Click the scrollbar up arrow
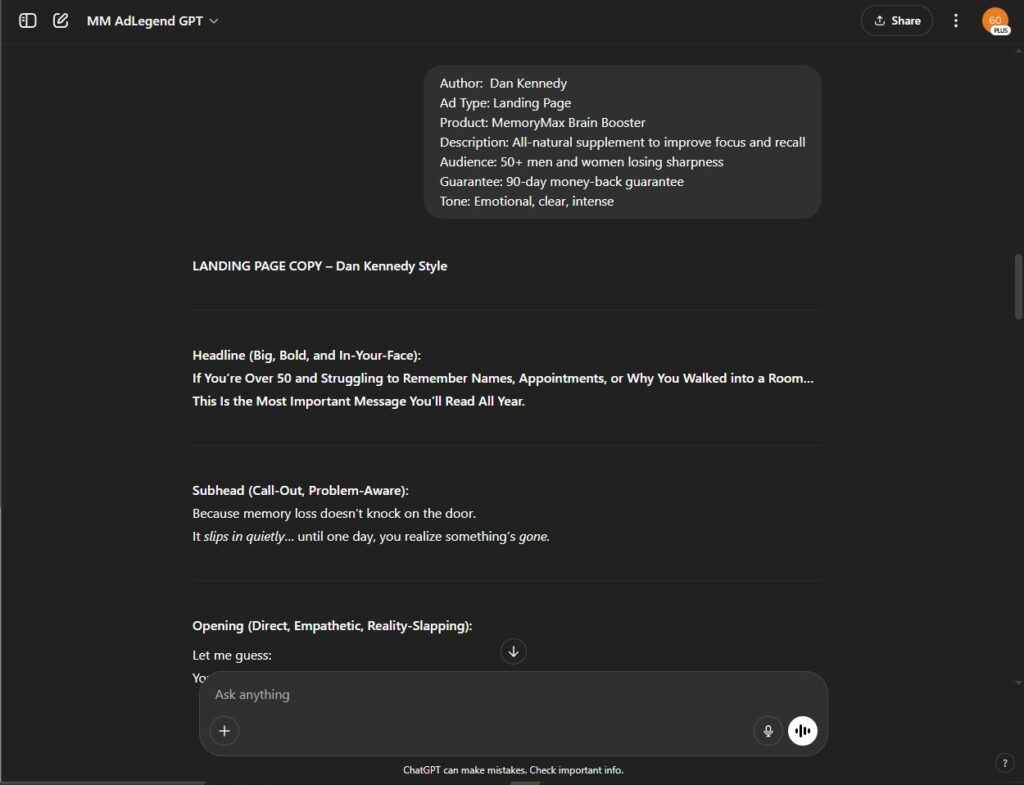The height and width of the screenshot is (785, 1024). pyautogui.click(x=1018, y=50)
